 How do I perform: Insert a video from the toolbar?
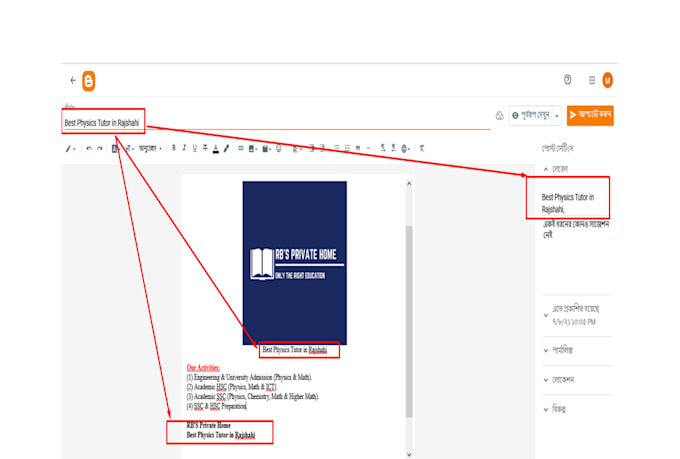point(266,149)
